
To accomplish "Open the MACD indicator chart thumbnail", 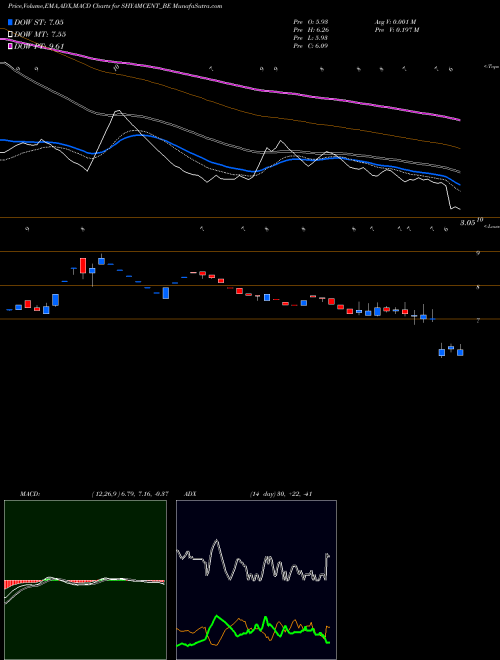I will point(85,580).
